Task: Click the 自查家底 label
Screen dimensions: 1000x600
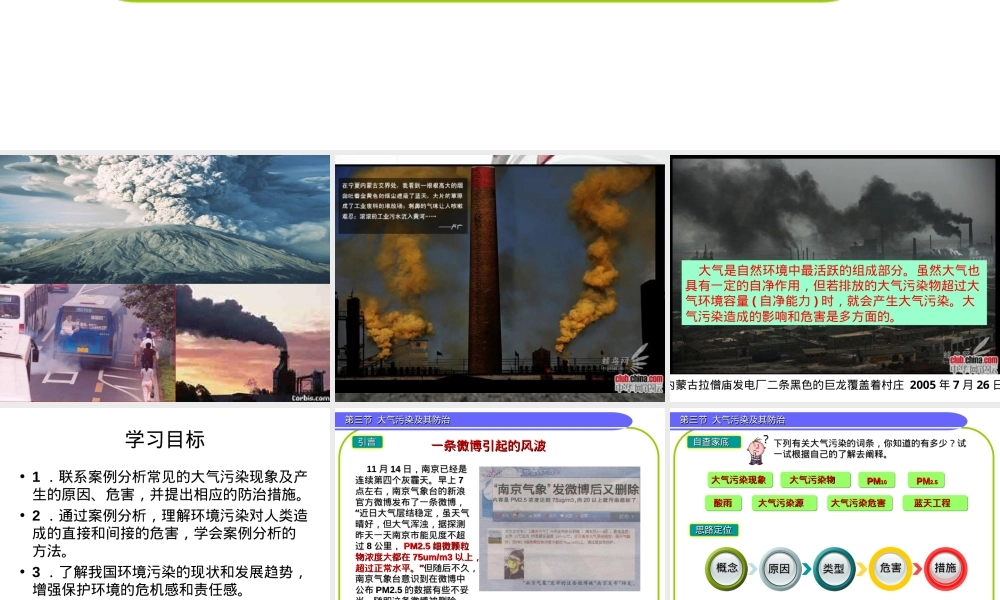Action: 712,442
